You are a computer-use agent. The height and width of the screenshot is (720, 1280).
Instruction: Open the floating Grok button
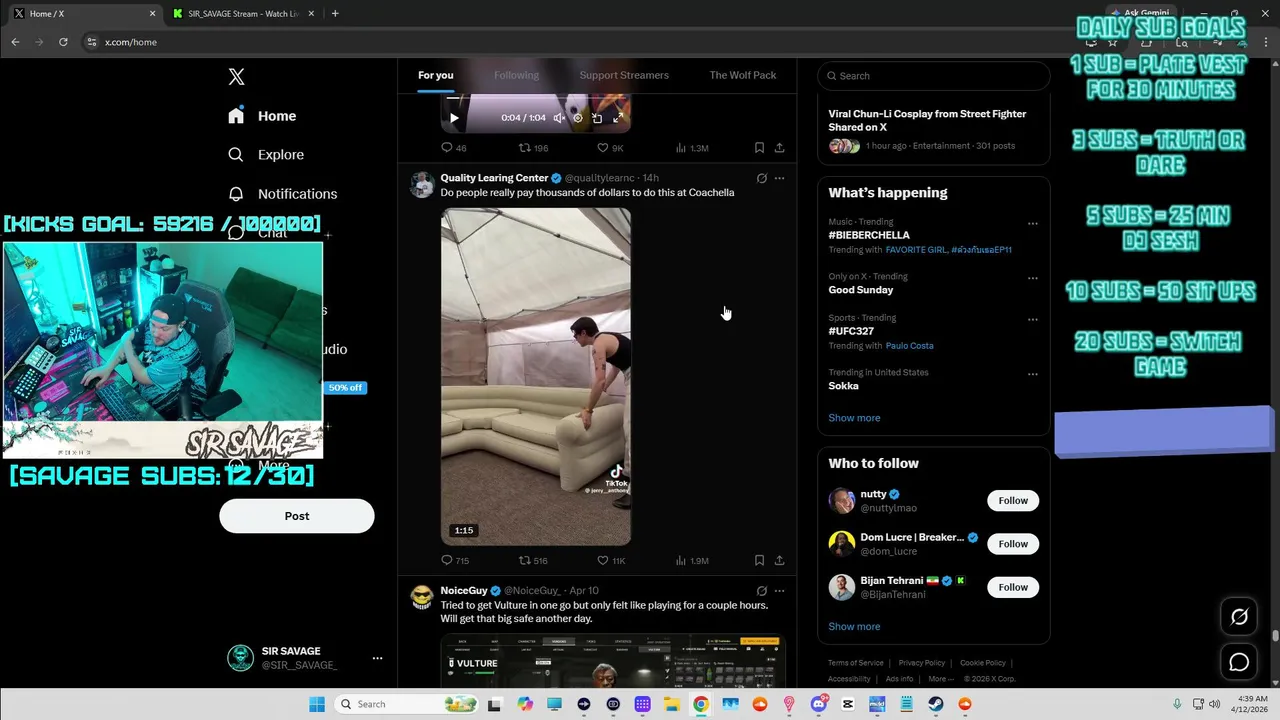1239,617
